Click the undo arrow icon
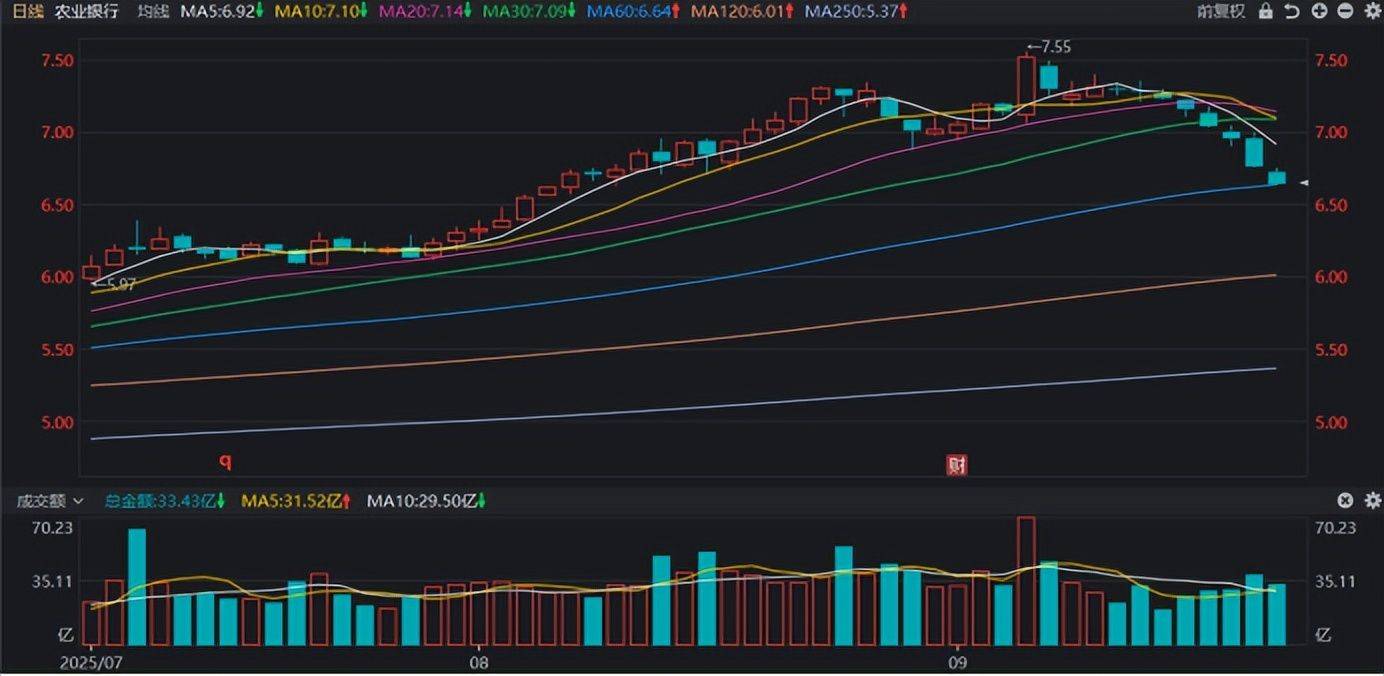1384x676 pixels. [x=1292, y=12]
